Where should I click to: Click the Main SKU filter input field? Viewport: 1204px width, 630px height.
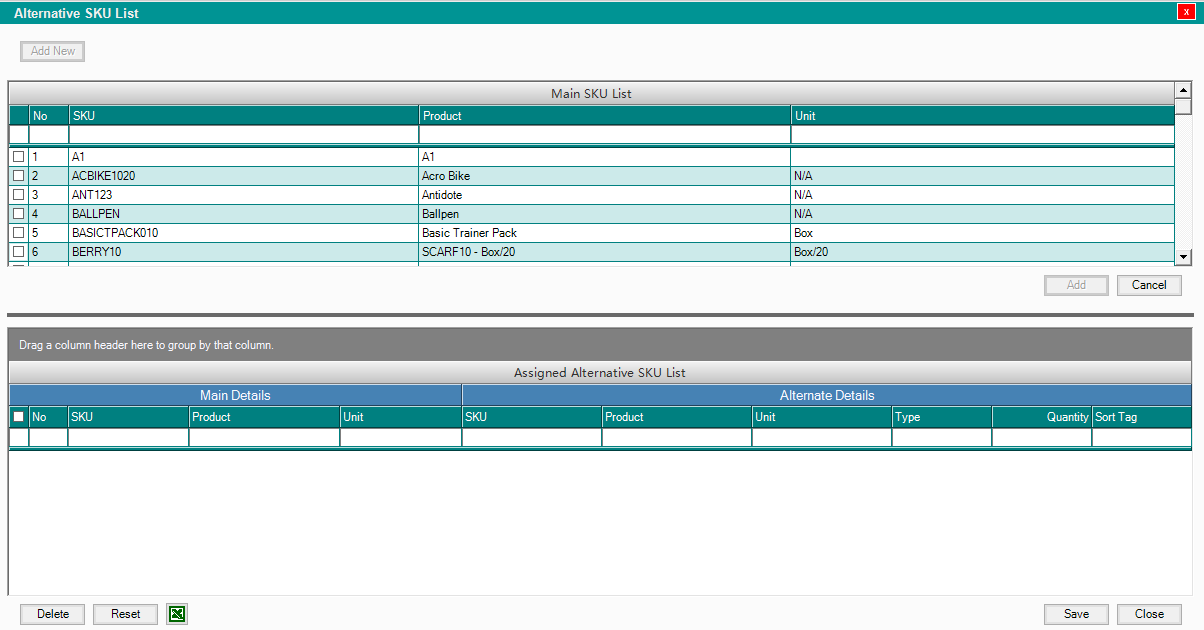(243, 134)
